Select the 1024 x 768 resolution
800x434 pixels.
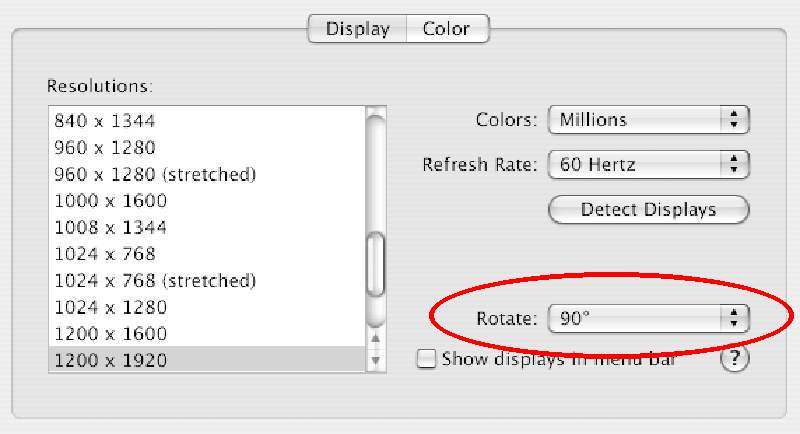click(207, 253)
